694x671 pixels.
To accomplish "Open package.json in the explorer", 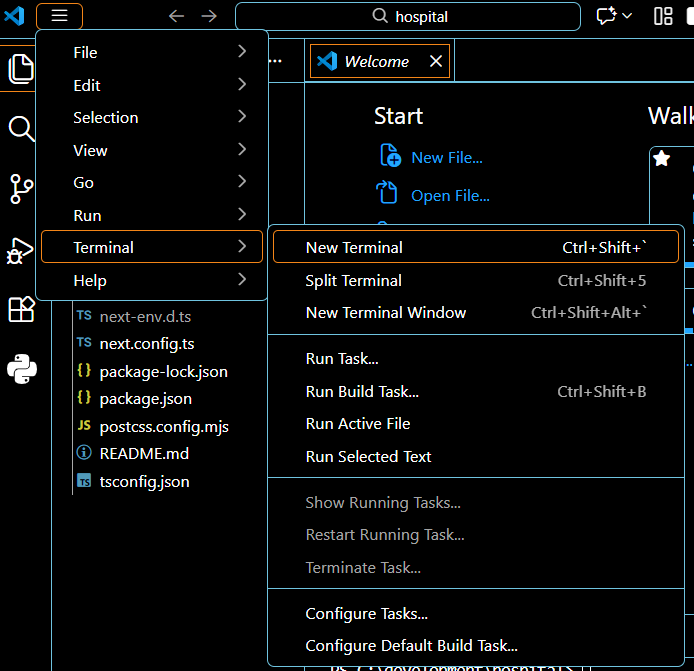I will click(146, 399).
